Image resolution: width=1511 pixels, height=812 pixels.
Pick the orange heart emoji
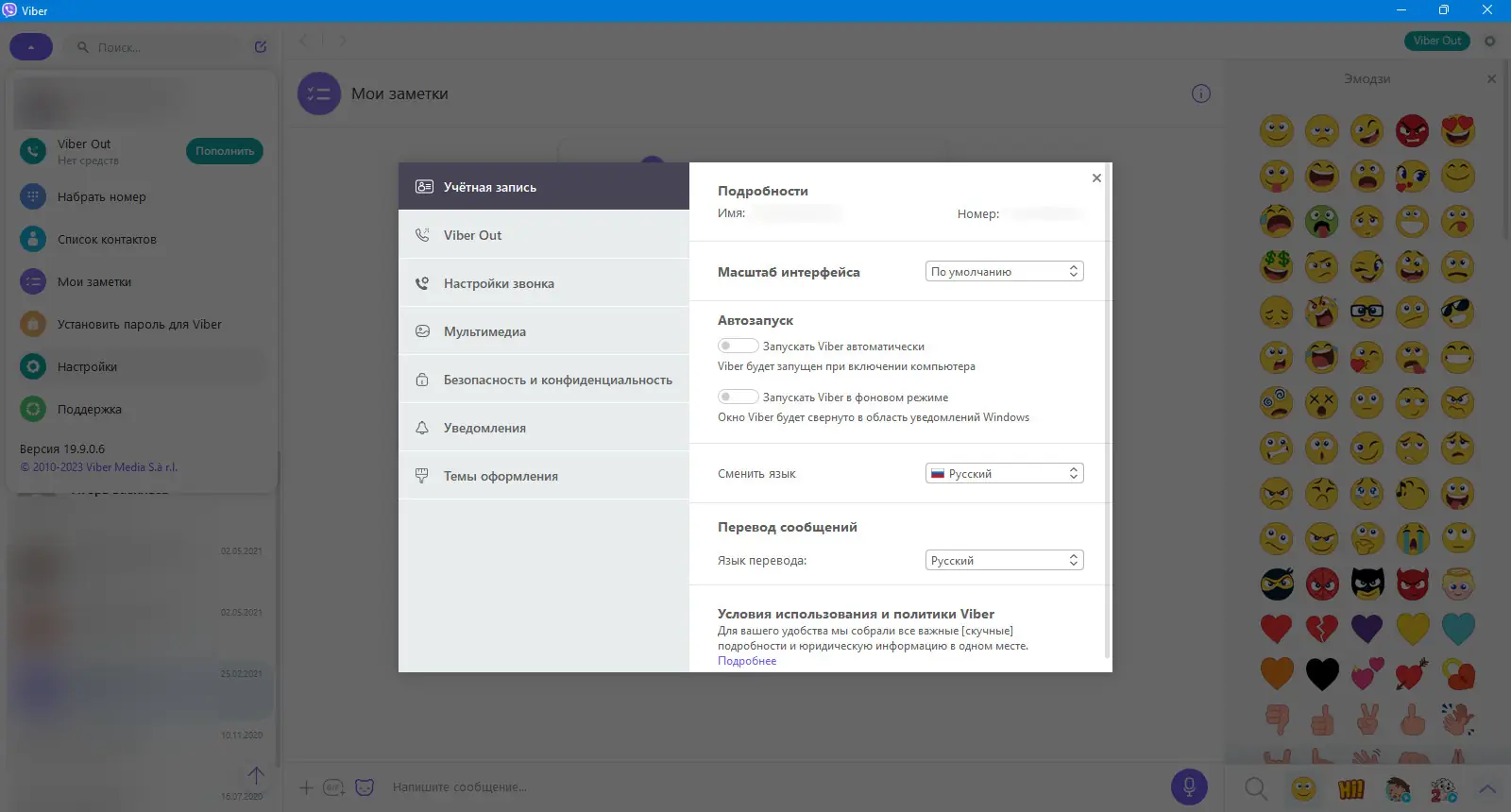coord(1276,674)
